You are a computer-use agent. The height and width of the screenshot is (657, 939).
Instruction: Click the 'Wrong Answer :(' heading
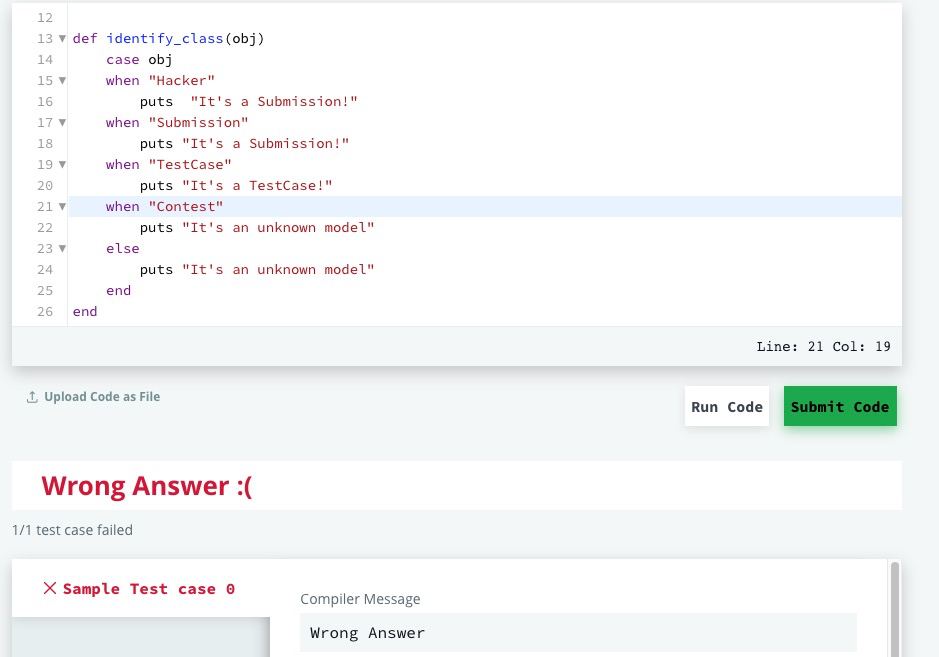click(x=147, y=486)
